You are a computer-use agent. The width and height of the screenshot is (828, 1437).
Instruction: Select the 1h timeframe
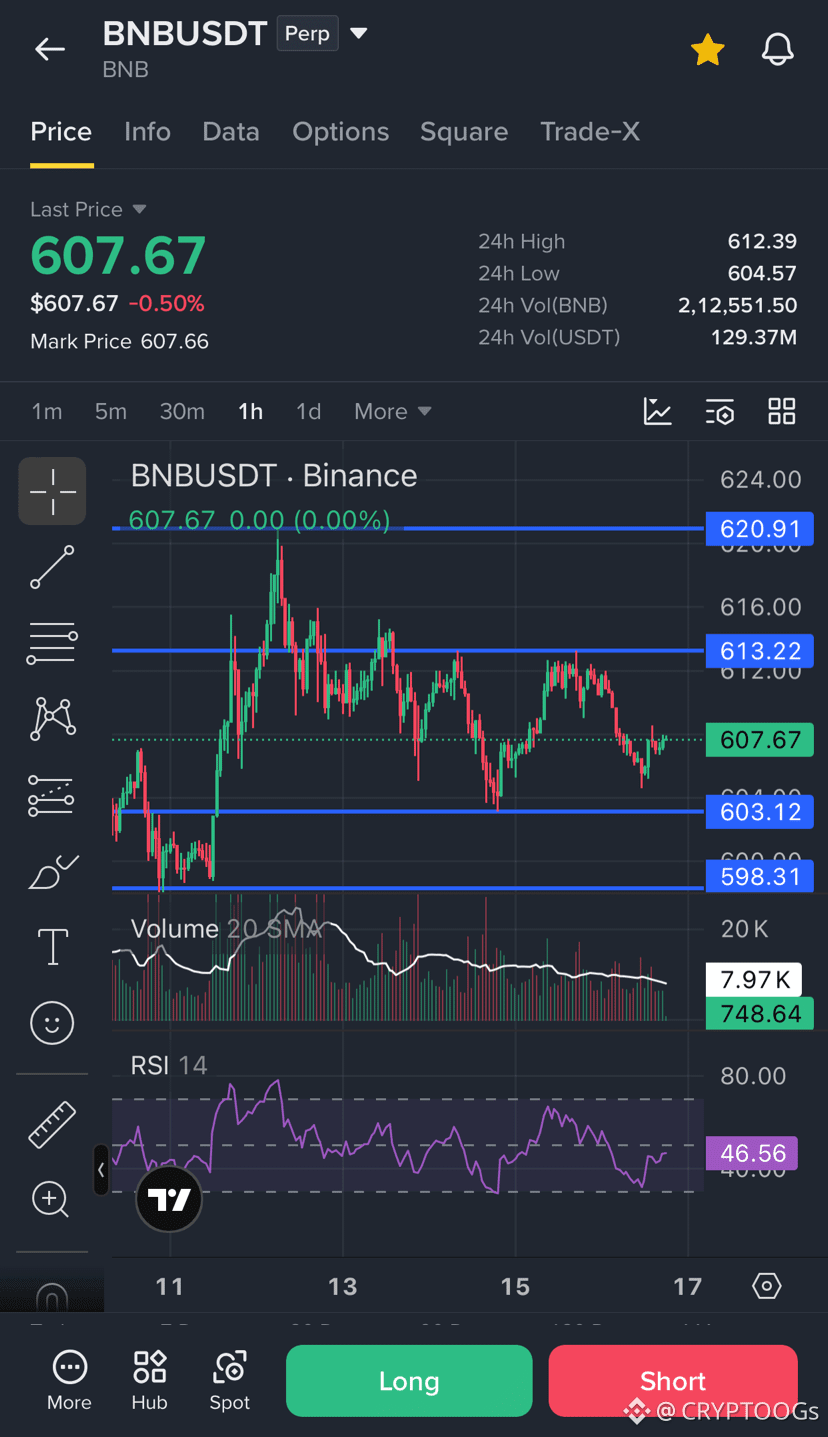250,411
